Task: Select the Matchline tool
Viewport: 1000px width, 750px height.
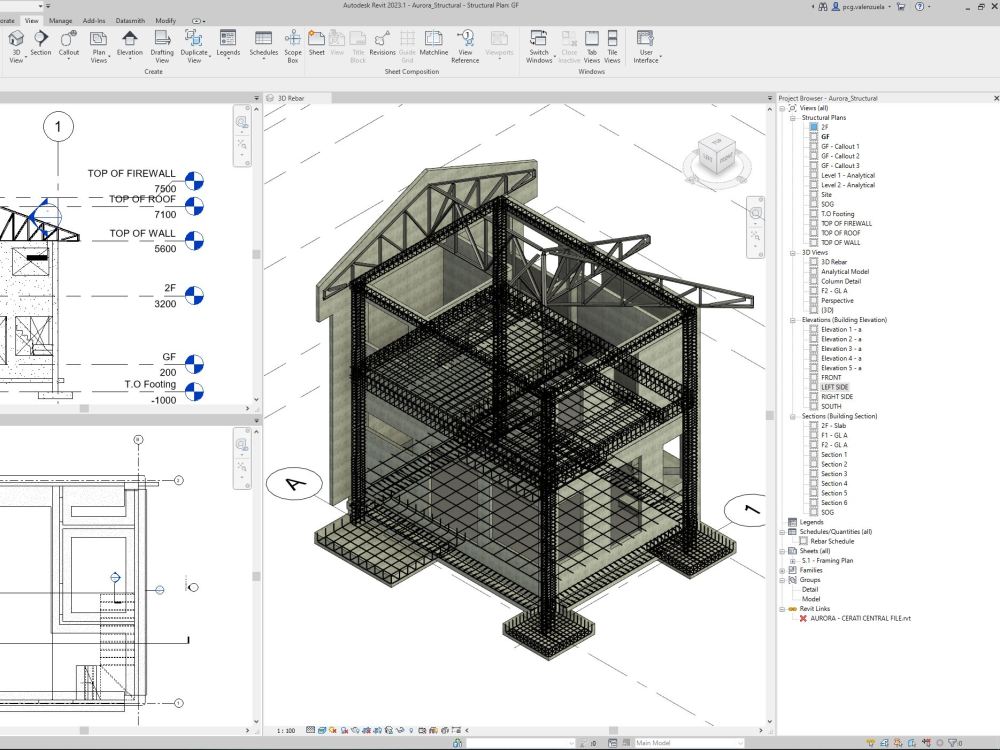Action: coord(434,43)
